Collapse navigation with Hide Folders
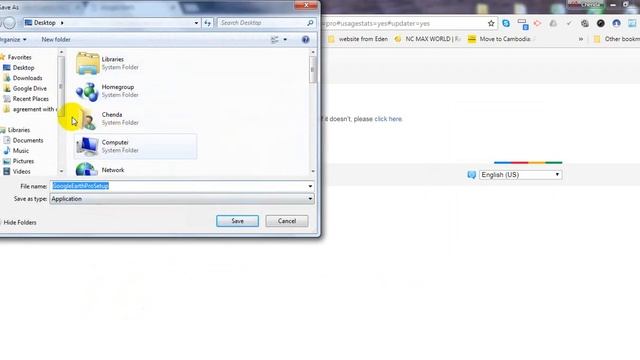Image resolution: width=640 pixels, height=360 pixels. click(x=18, y=222)
